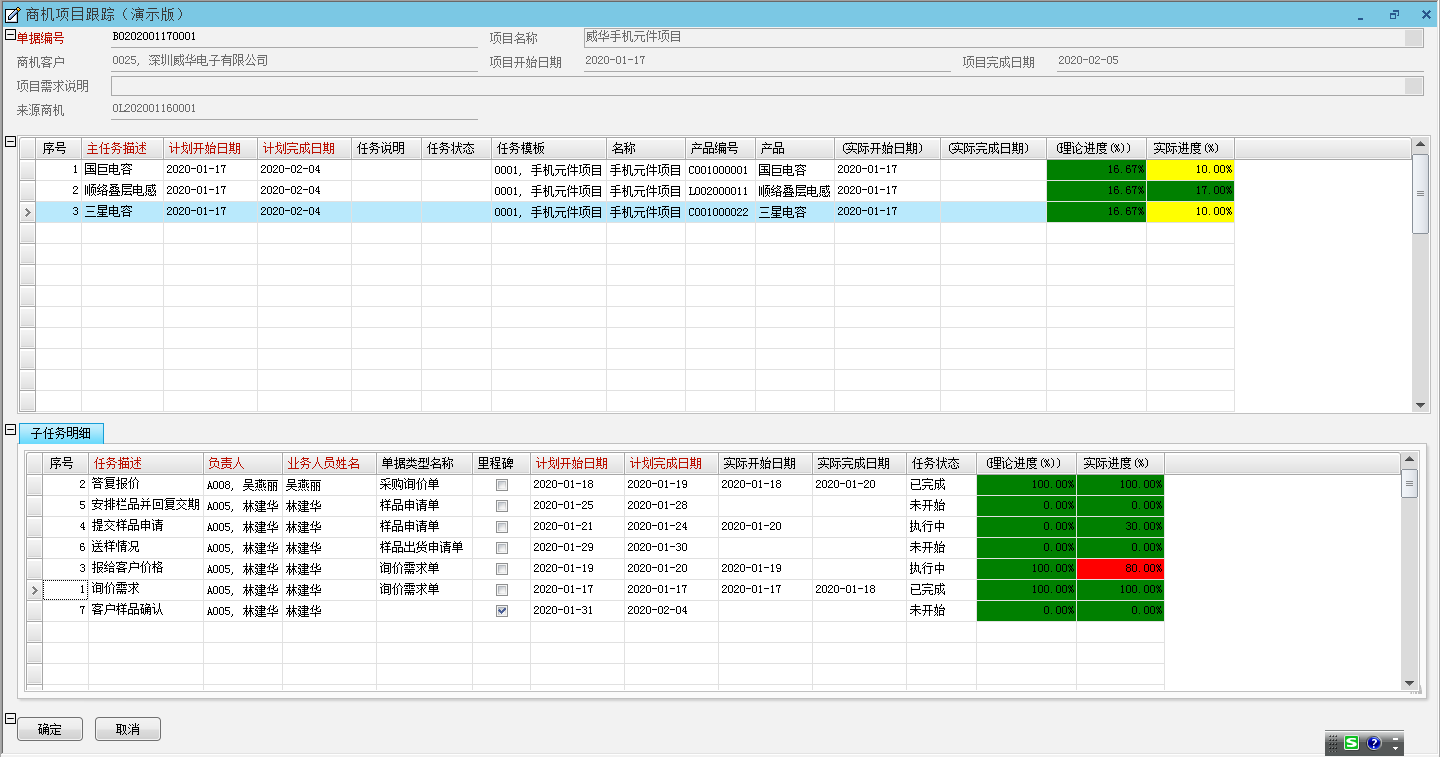The image size is (1440, 757).
Task: Click the 单据编号 input field
Action: click(294, 37)
